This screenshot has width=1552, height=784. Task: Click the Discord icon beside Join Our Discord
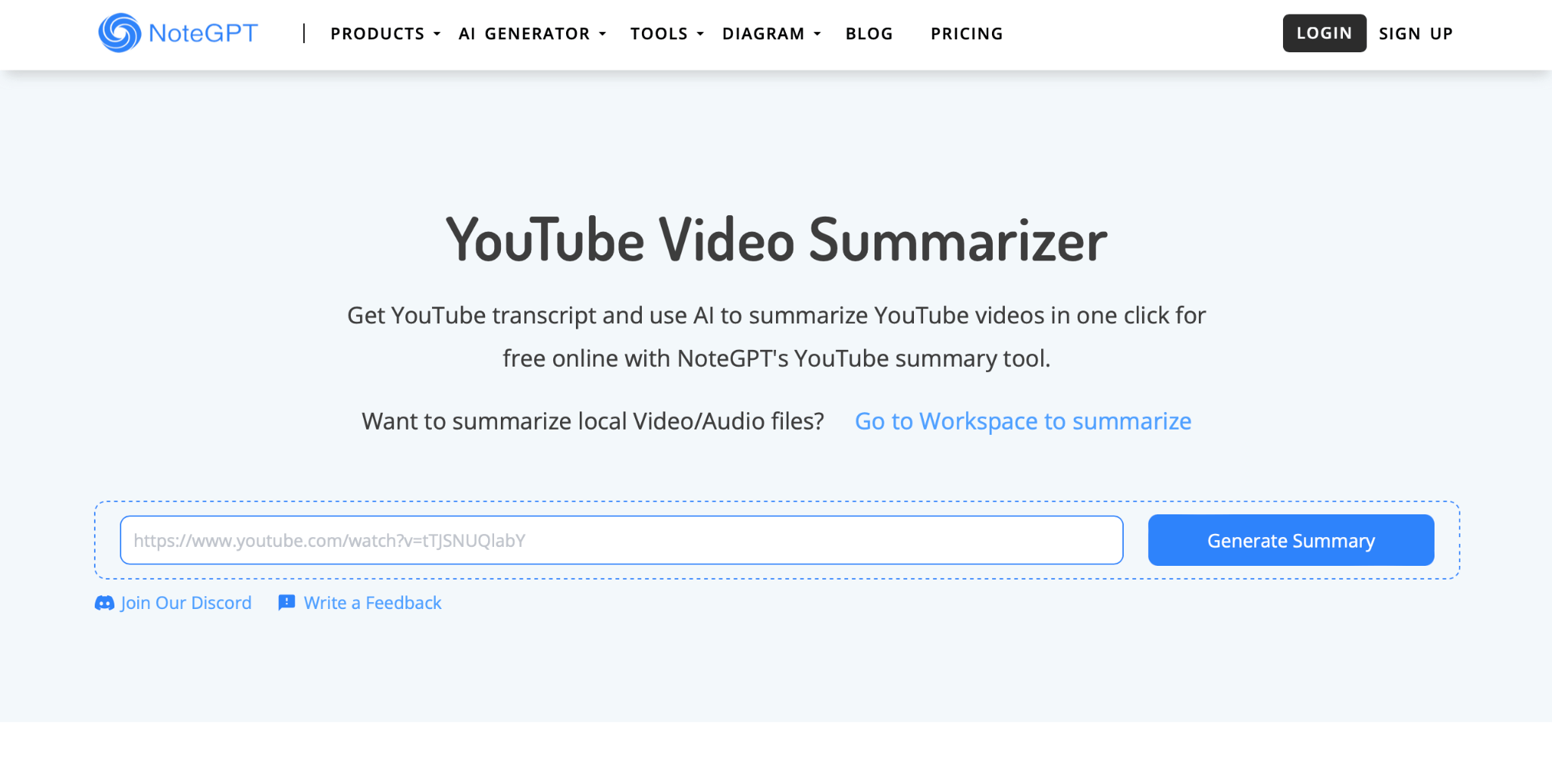coord(105,603)
